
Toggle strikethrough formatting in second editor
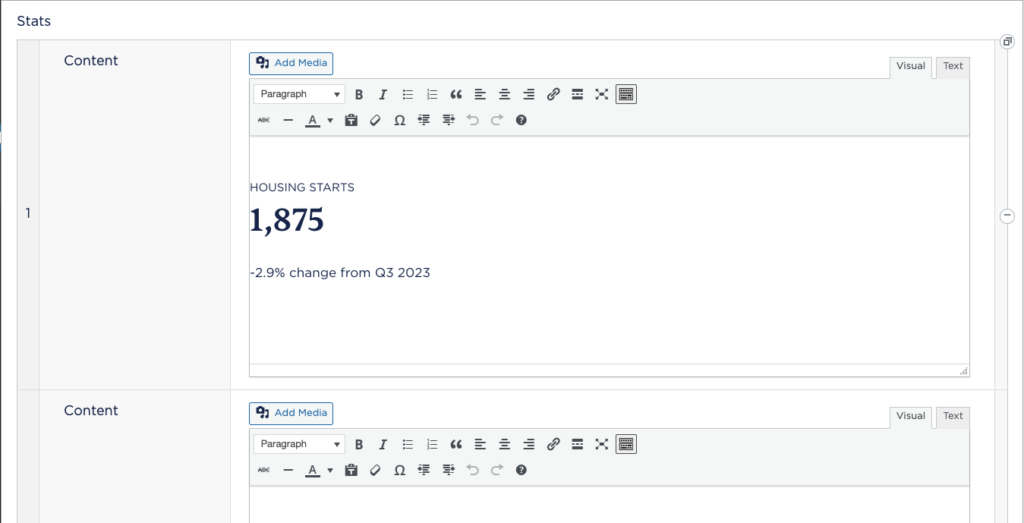click(x=264, y=470)
